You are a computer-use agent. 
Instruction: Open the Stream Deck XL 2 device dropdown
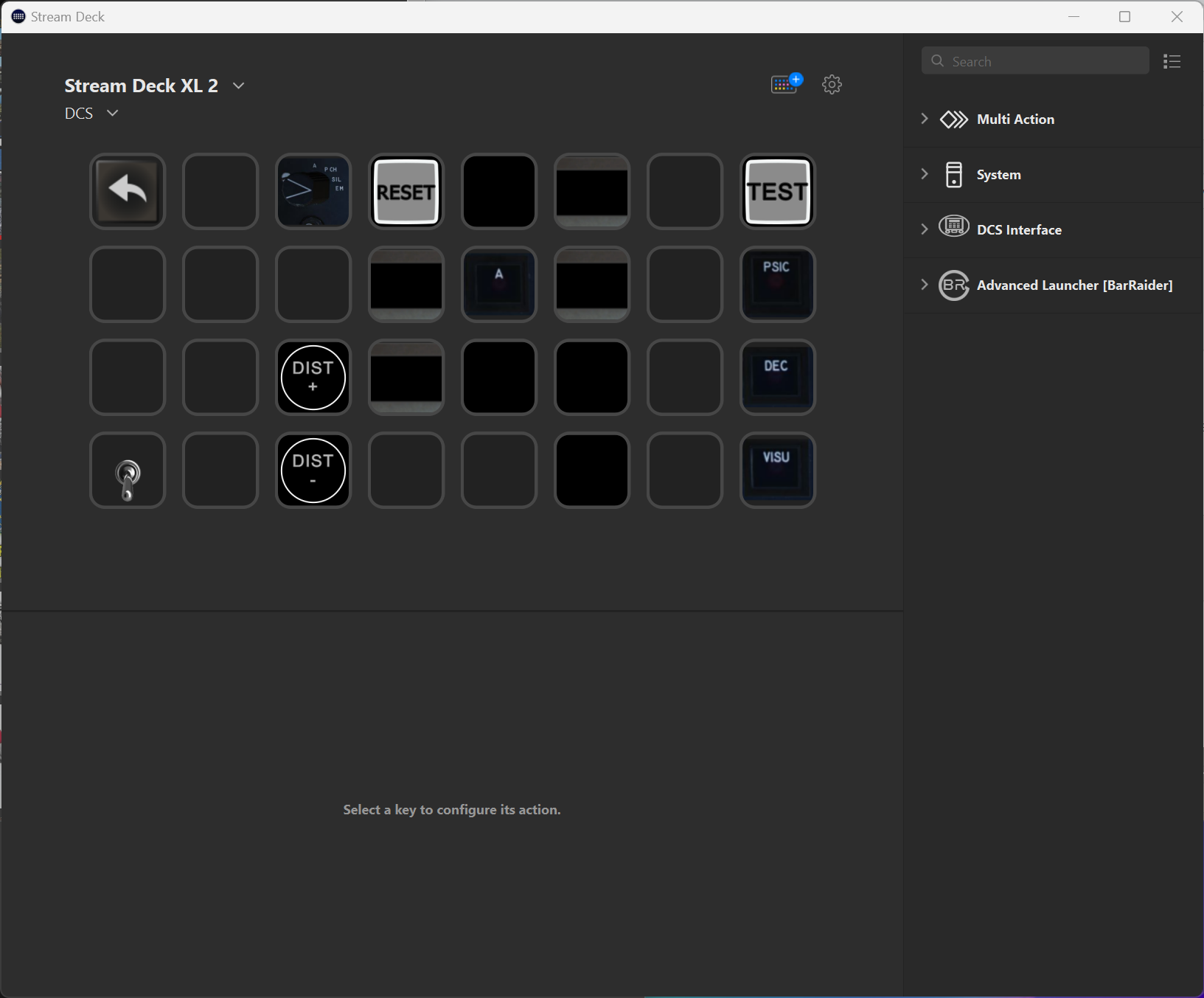(x=238, y=86)
